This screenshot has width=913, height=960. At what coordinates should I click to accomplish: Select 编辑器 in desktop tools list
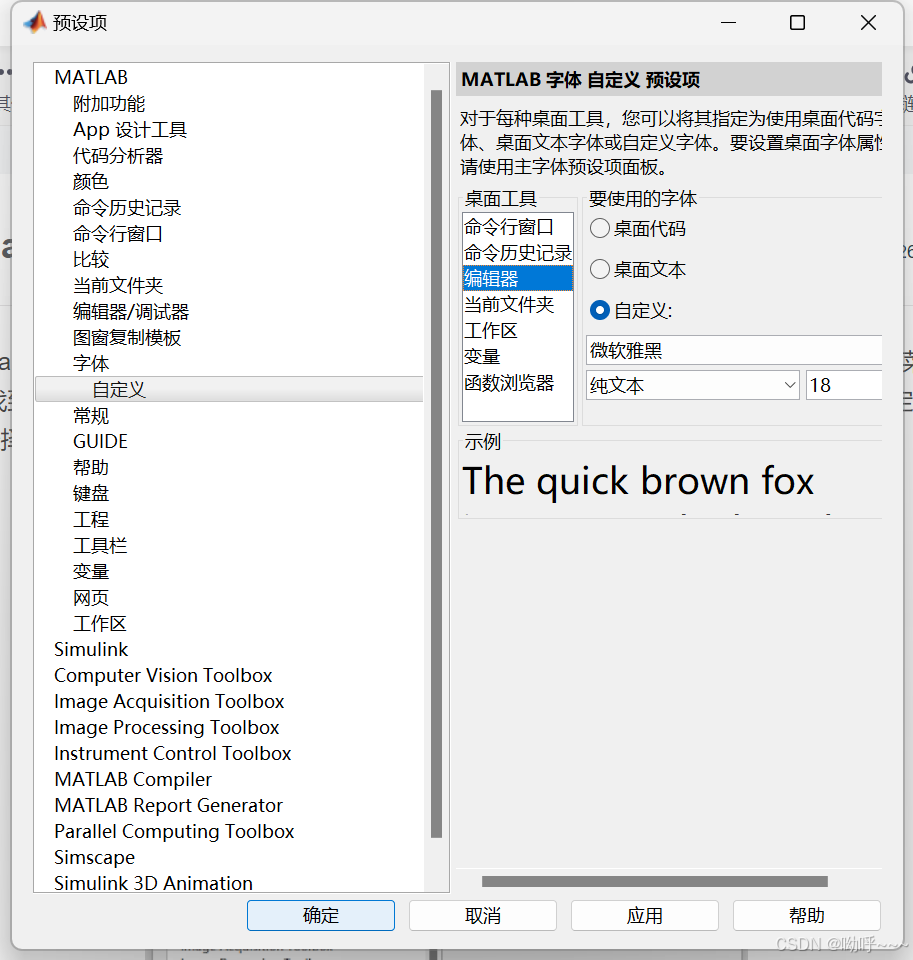point(517,279)
